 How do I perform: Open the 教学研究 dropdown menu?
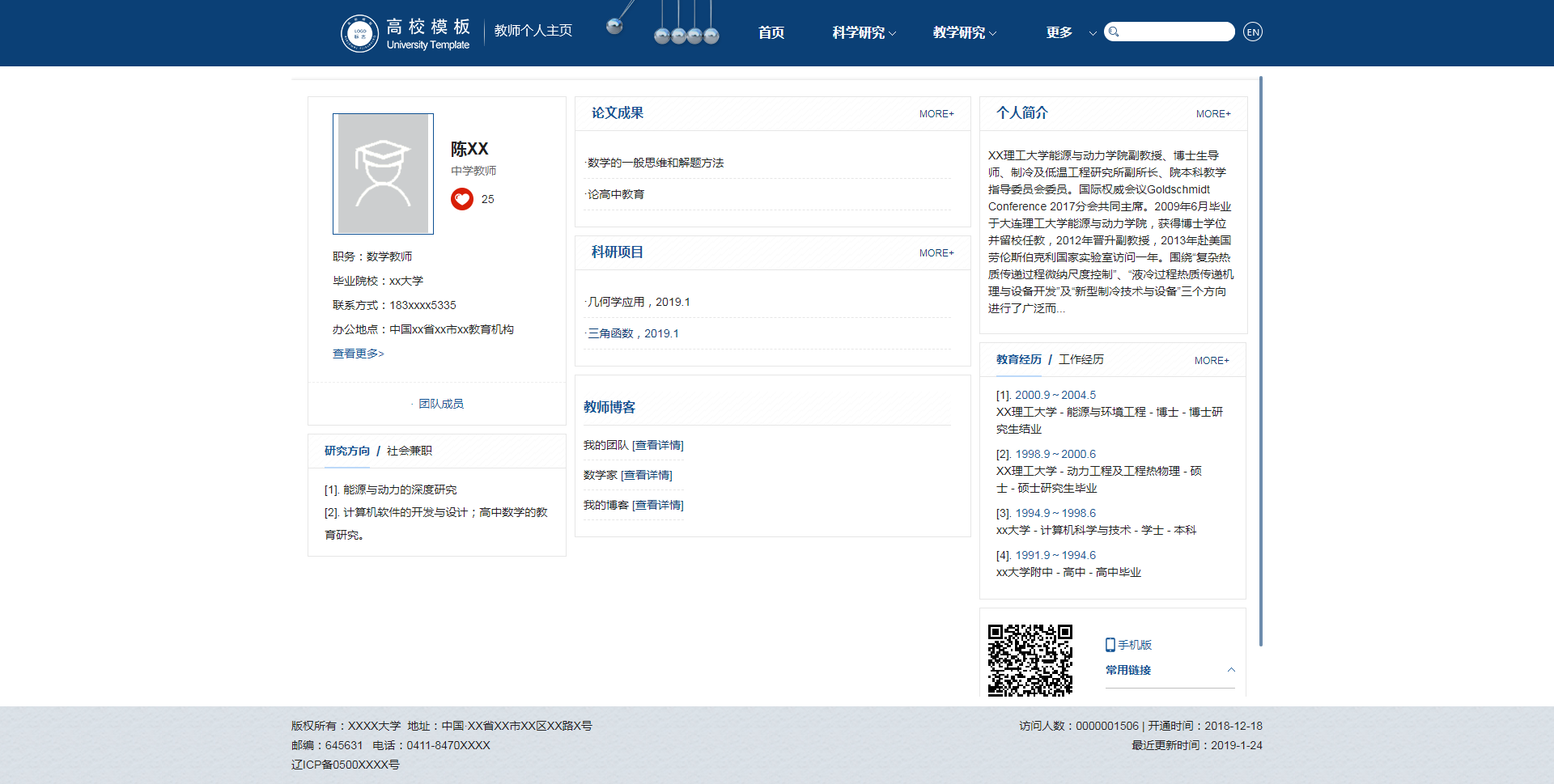pos(962,32)
